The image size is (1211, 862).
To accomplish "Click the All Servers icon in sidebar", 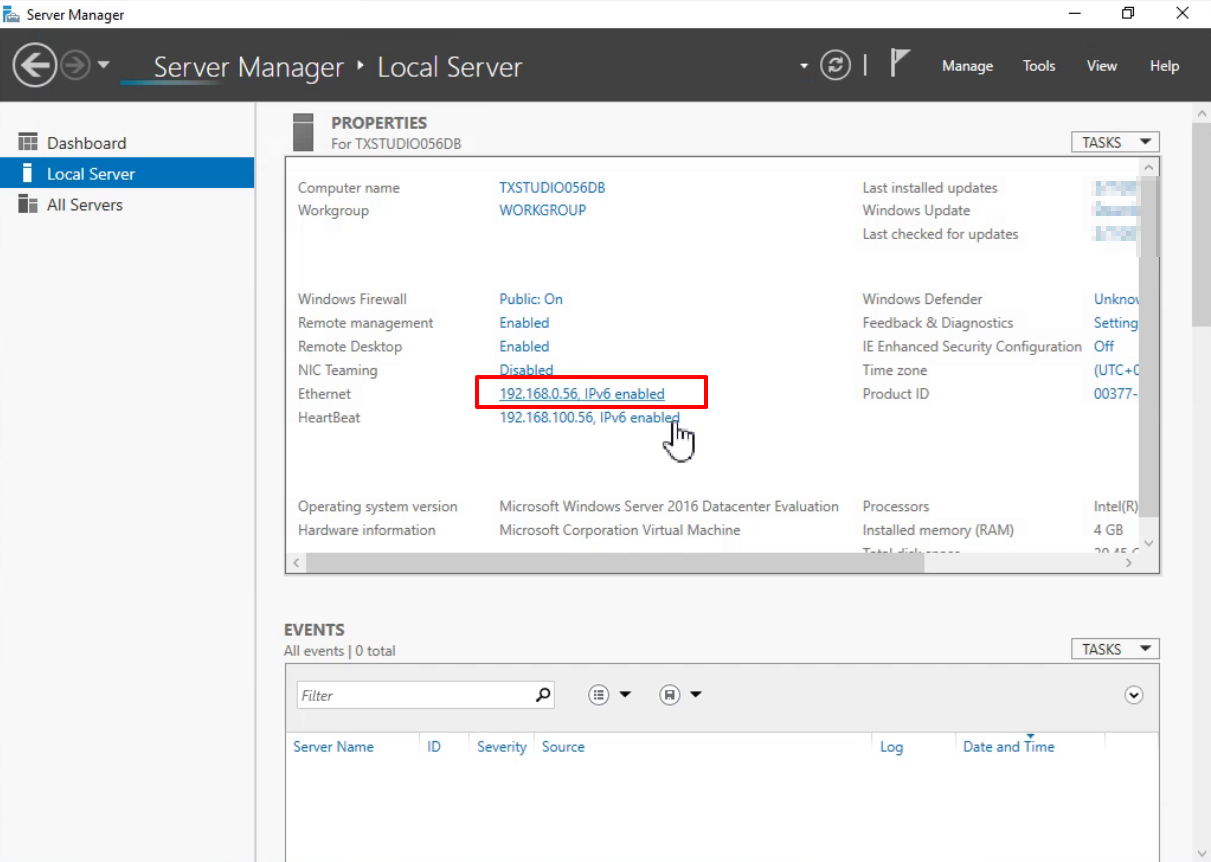I will pos(28,204).
